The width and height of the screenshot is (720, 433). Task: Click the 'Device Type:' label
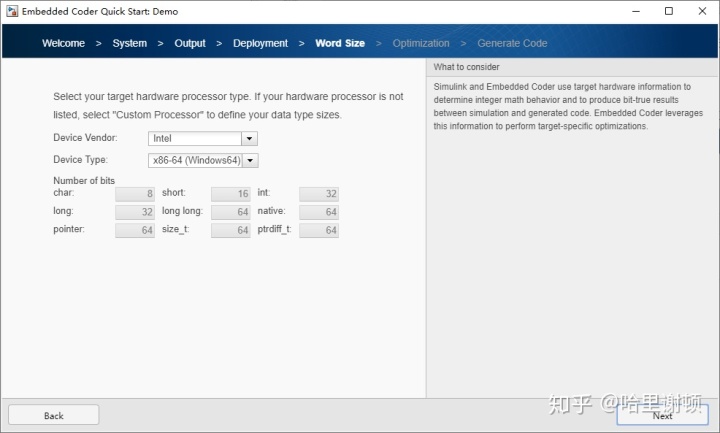click(x=80, y=159)
